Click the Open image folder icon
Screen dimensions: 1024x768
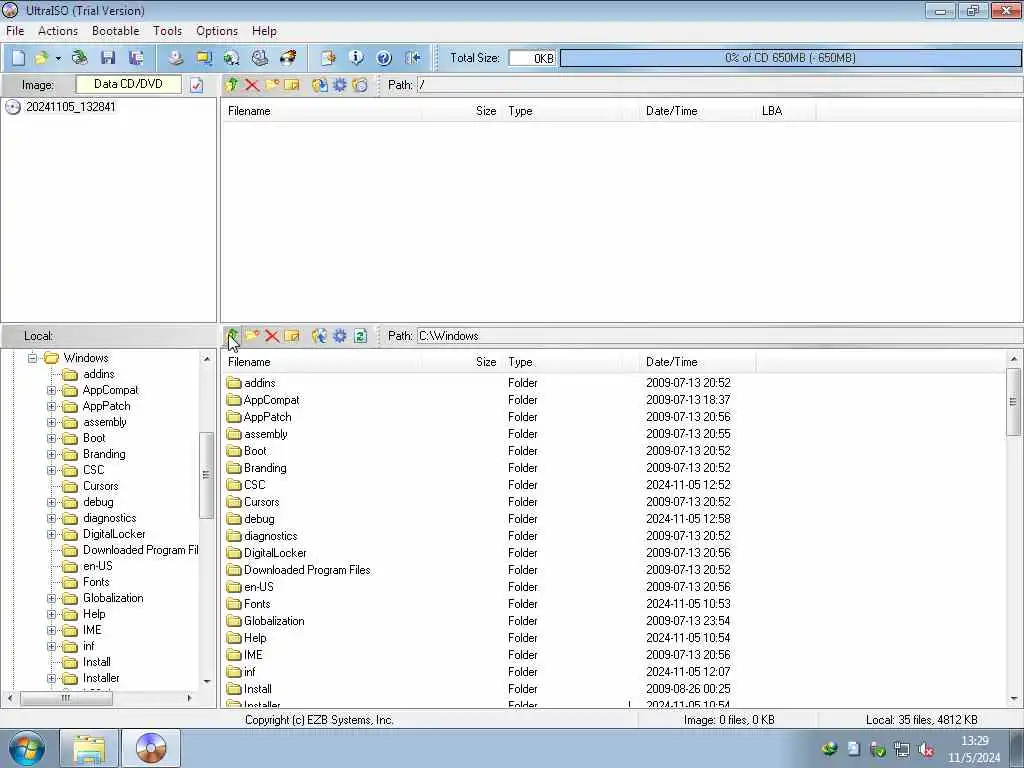click(42, 57)
